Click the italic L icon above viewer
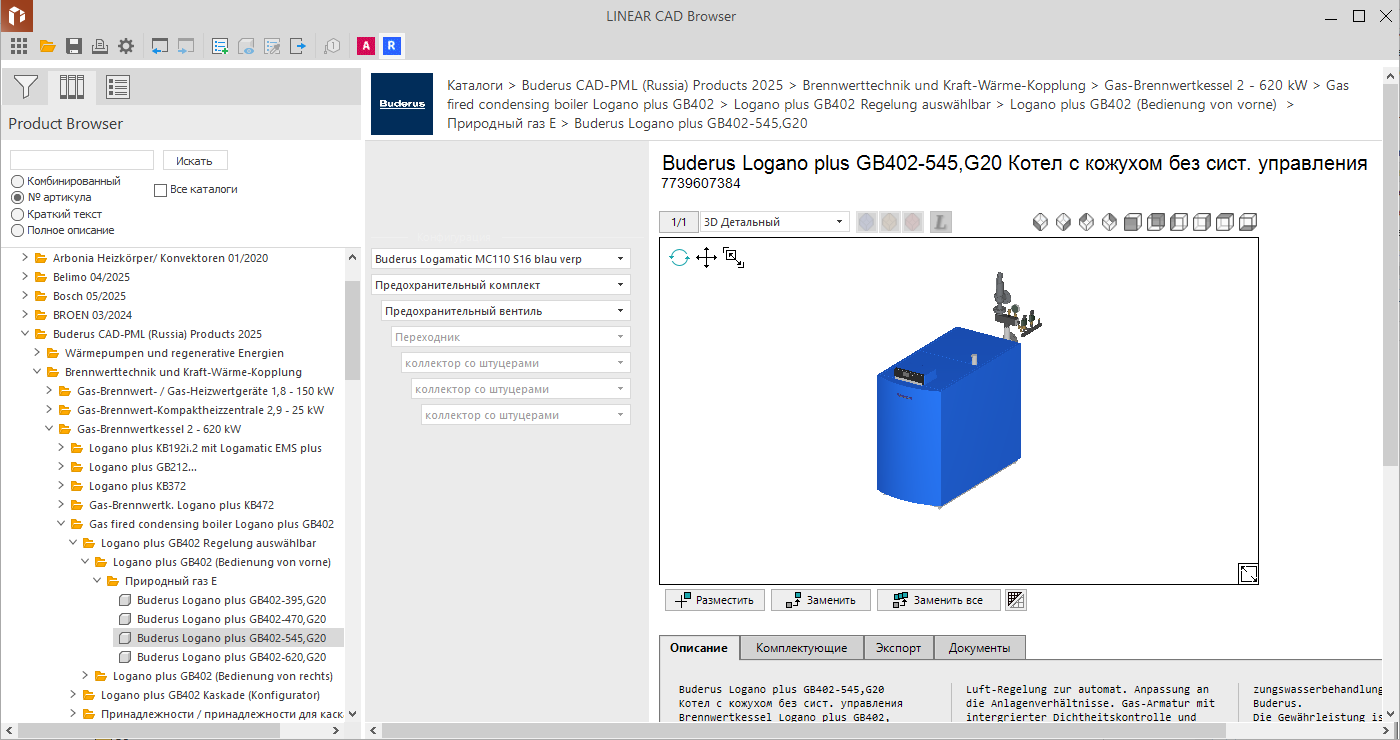 click(940, 222)
